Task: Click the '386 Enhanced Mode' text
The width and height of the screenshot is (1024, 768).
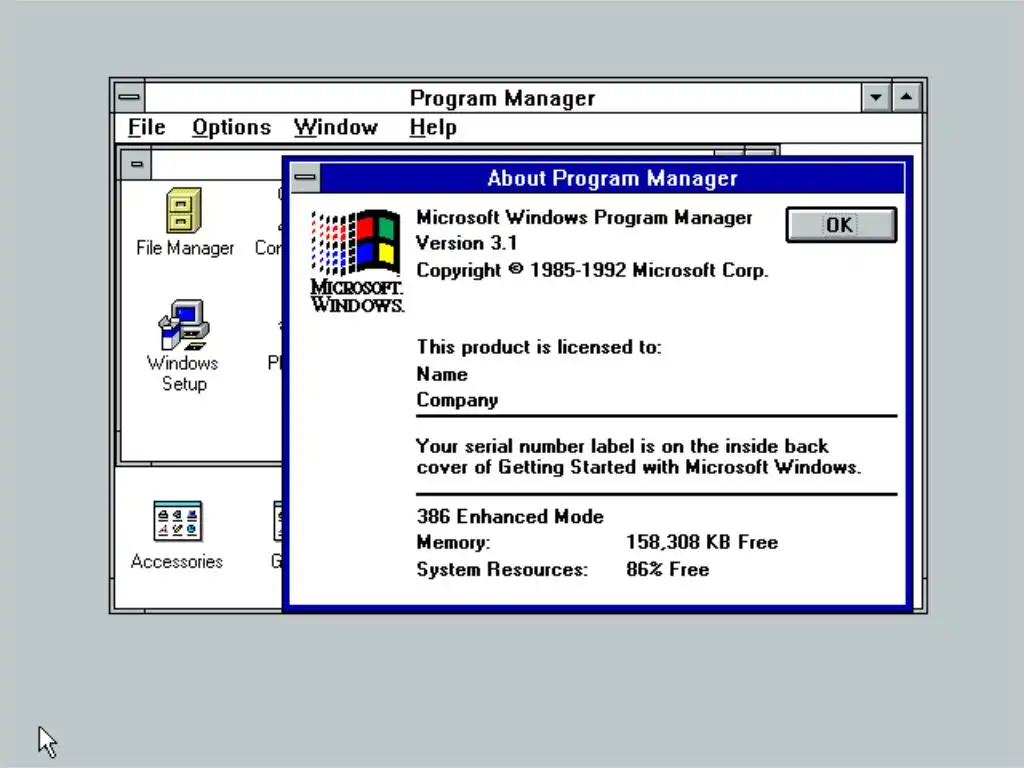Action: point(510,517)
